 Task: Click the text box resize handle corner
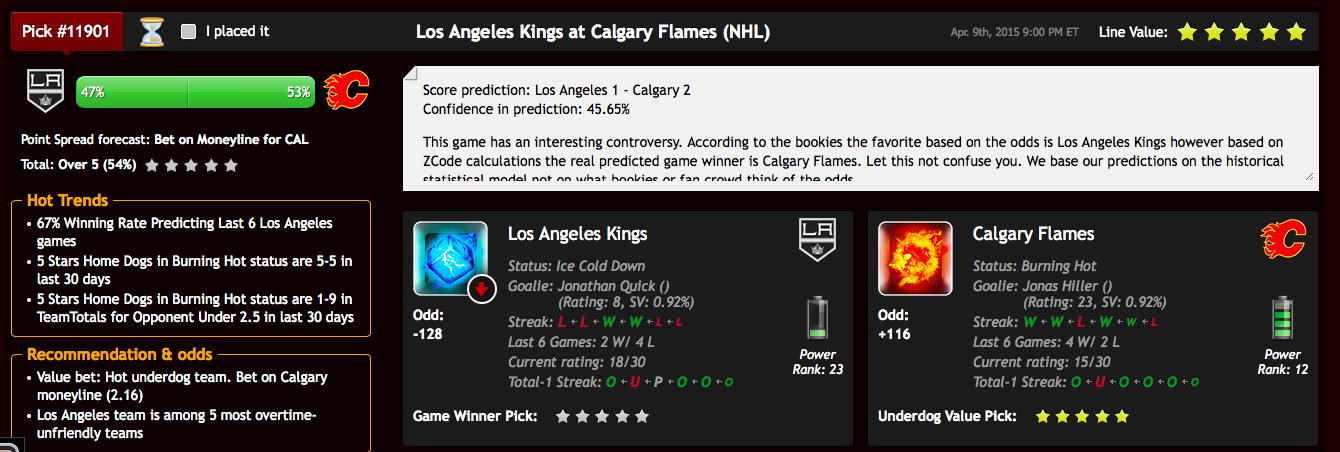click(1309, 175)
